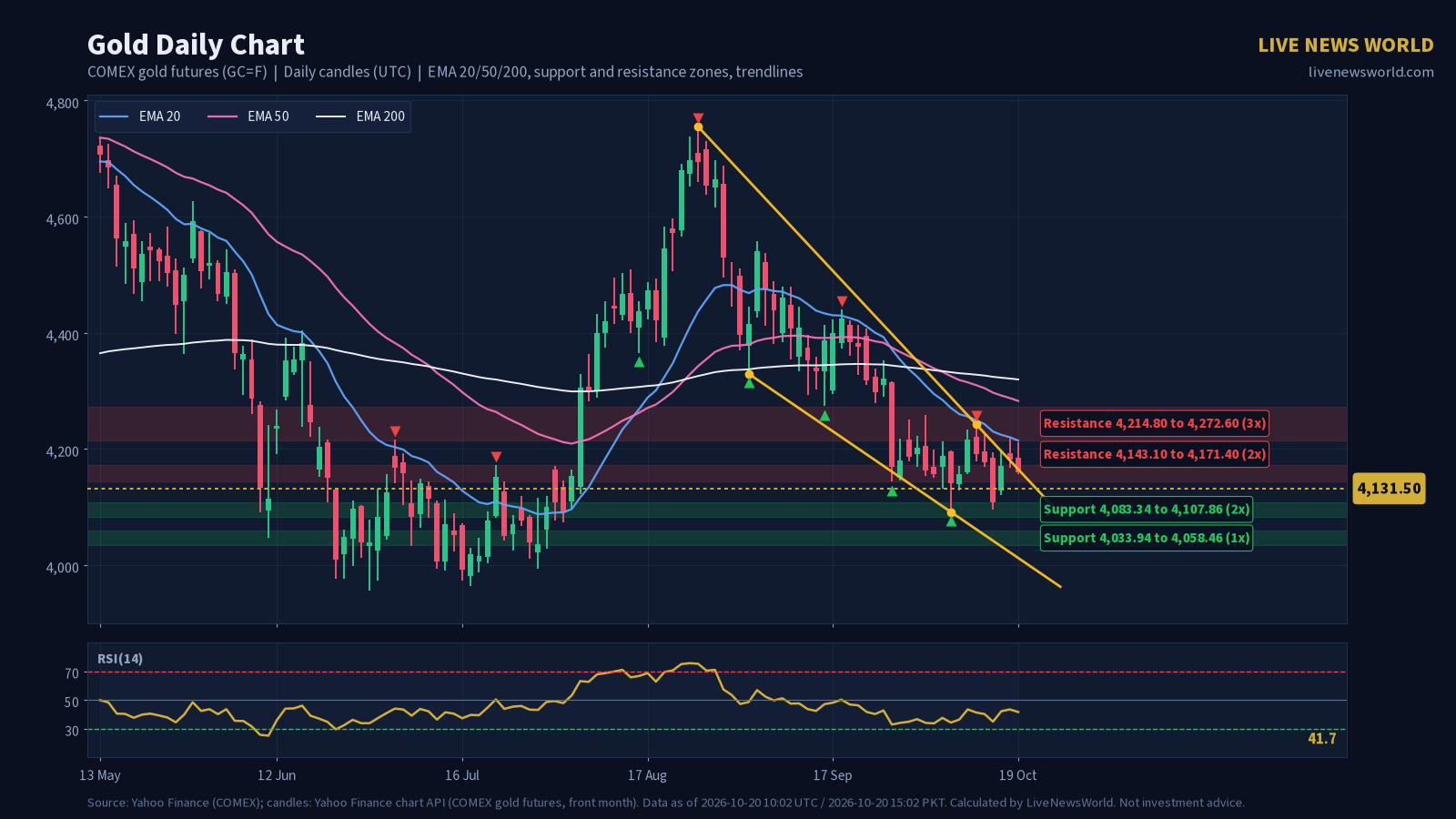Click the current price tag 4,131.50

1389,489
